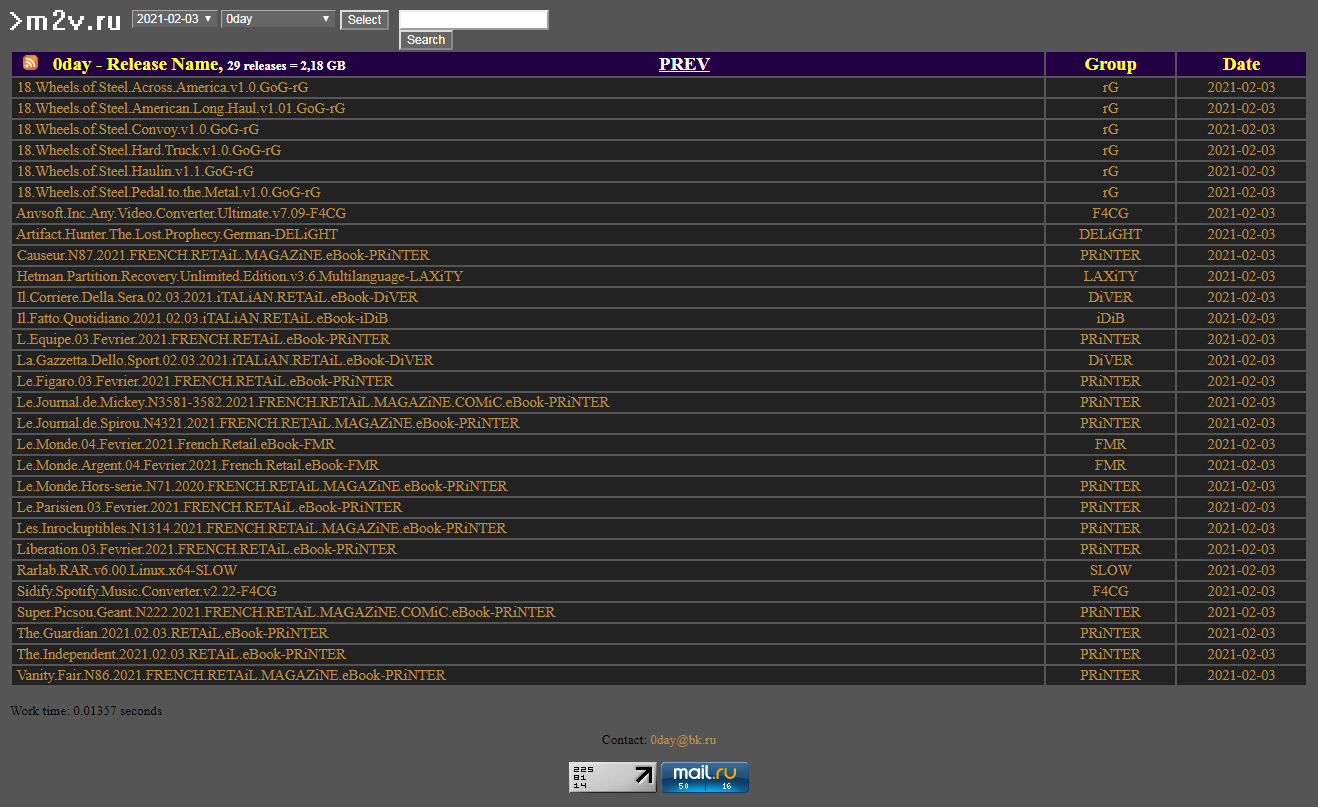Screen dimensions: 1318x807
Task: Open The.Guardian.2021.02.03.RETAiL.eBook-PRiNTER release
Action: 173,633
